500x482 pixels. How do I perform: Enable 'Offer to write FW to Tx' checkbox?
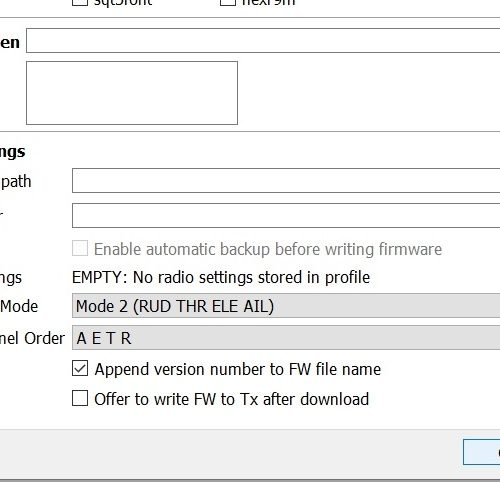pyautogui.click(x=80, y=398)
